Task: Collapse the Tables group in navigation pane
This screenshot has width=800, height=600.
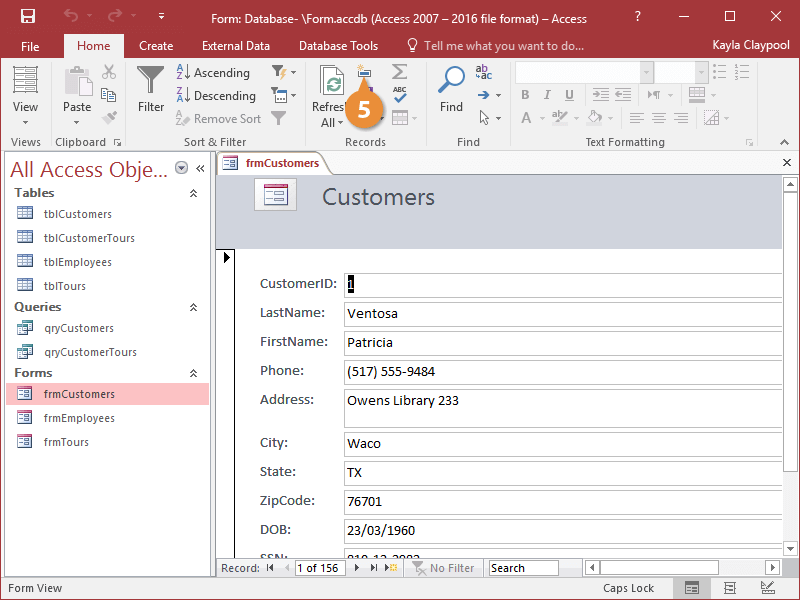Action: click(x=194, y=192)
